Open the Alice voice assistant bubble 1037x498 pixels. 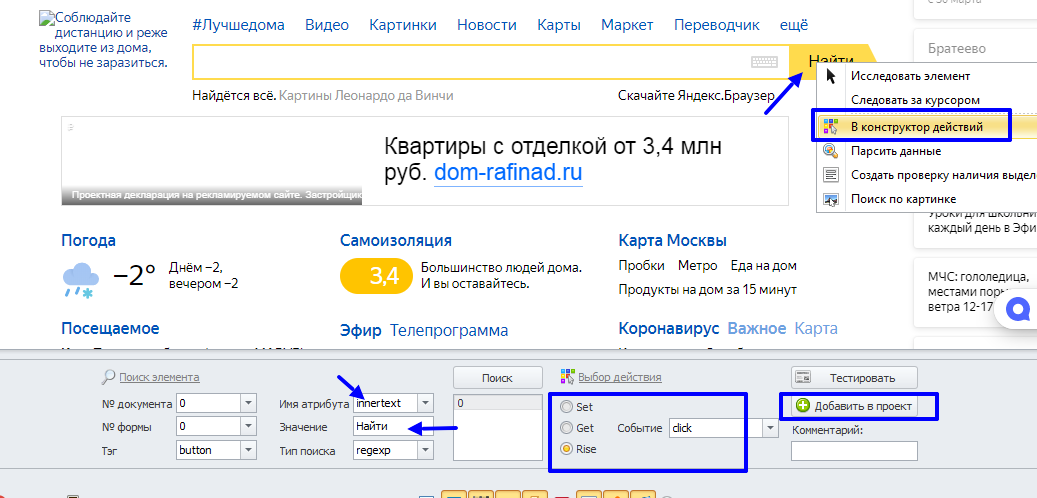pos(1018,309)
